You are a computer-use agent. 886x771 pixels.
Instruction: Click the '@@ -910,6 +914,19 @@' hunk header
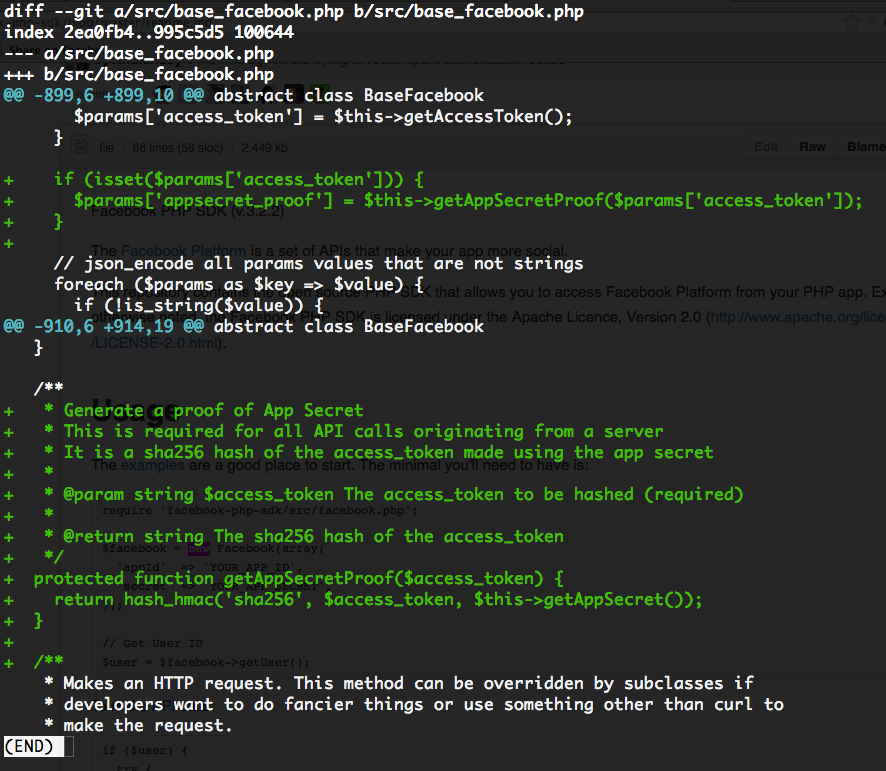tap(104, 326)
